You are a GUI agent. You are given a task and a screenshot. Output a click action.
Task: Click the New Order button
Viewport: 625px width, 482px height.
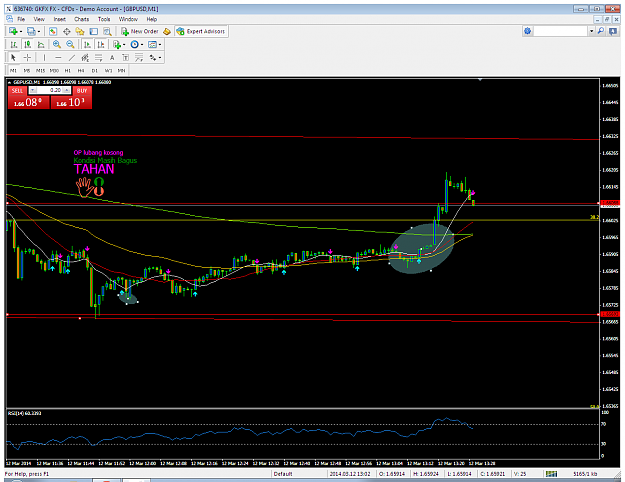point(140,31)
